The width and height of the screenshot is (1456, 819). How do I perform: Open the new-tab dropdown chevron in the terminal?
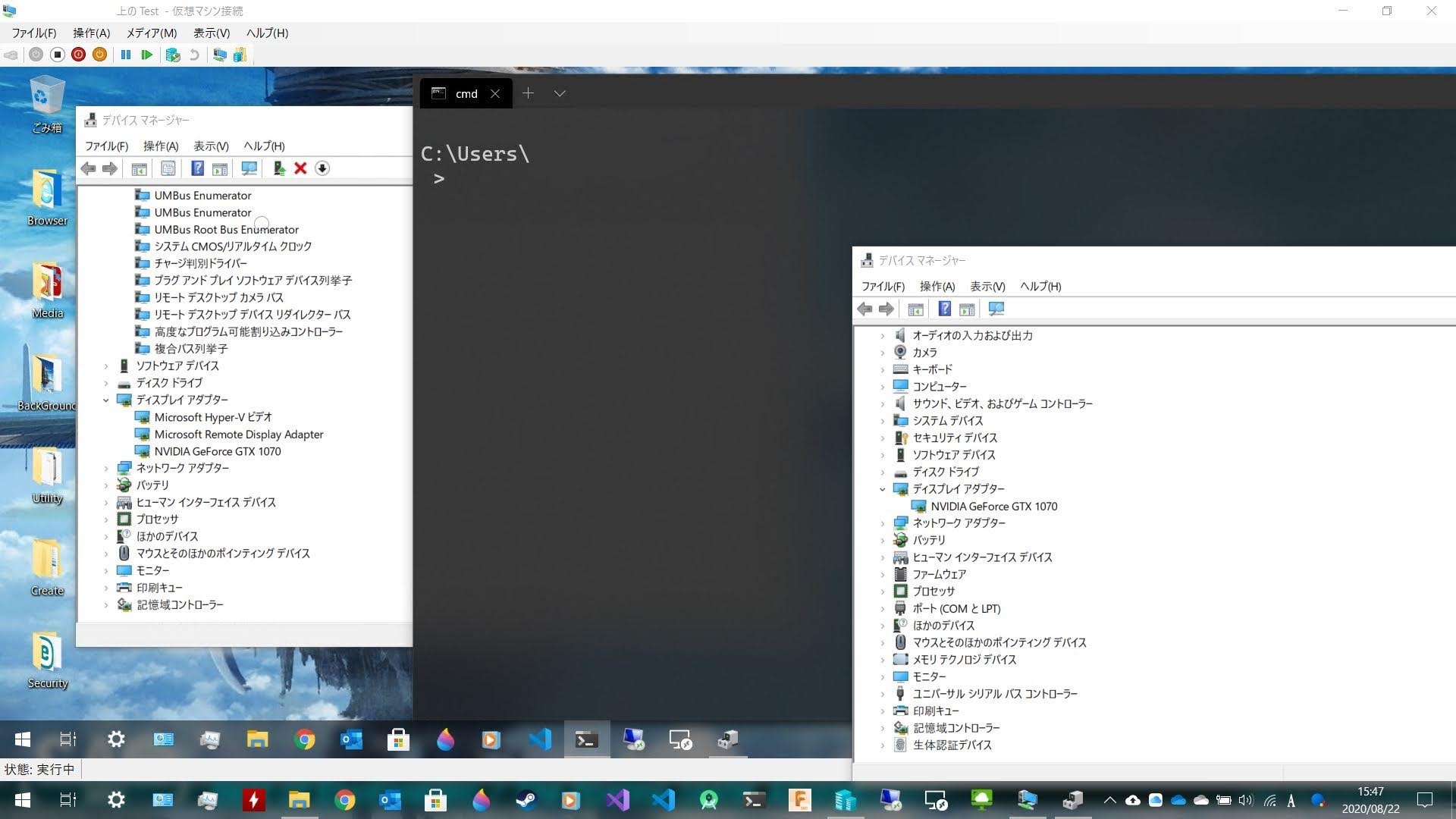pyautogui.click(x=560, y=93)
